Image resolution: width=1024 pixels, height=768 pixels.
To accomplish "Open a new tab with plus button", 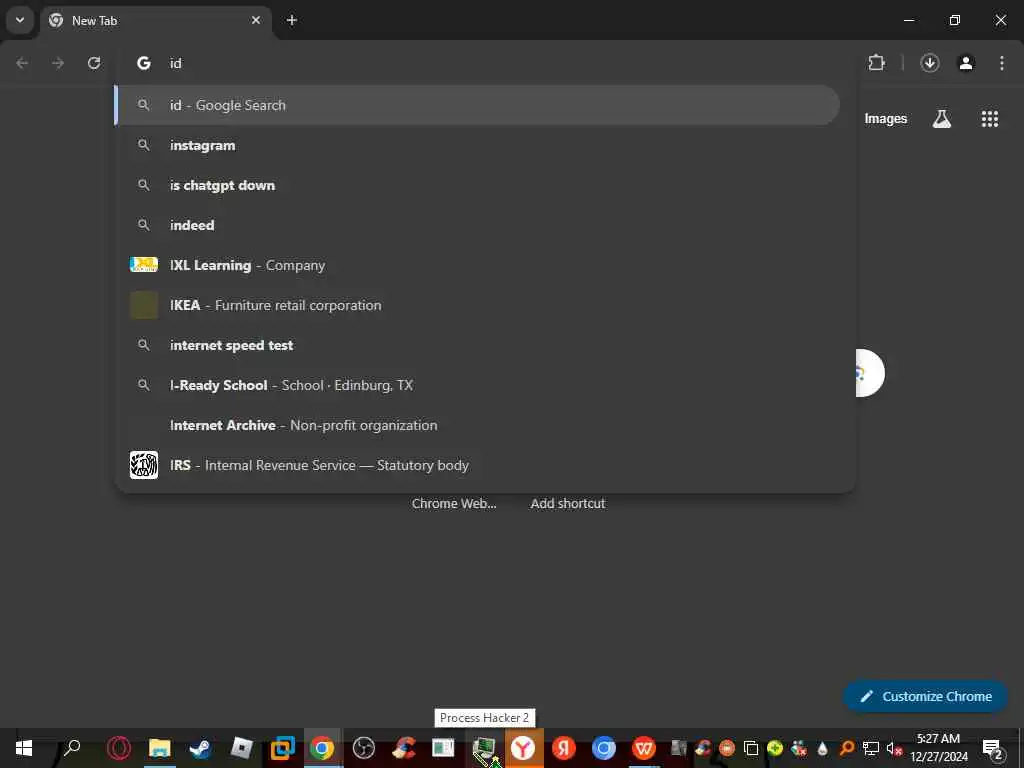I will [x=292, y=20].
